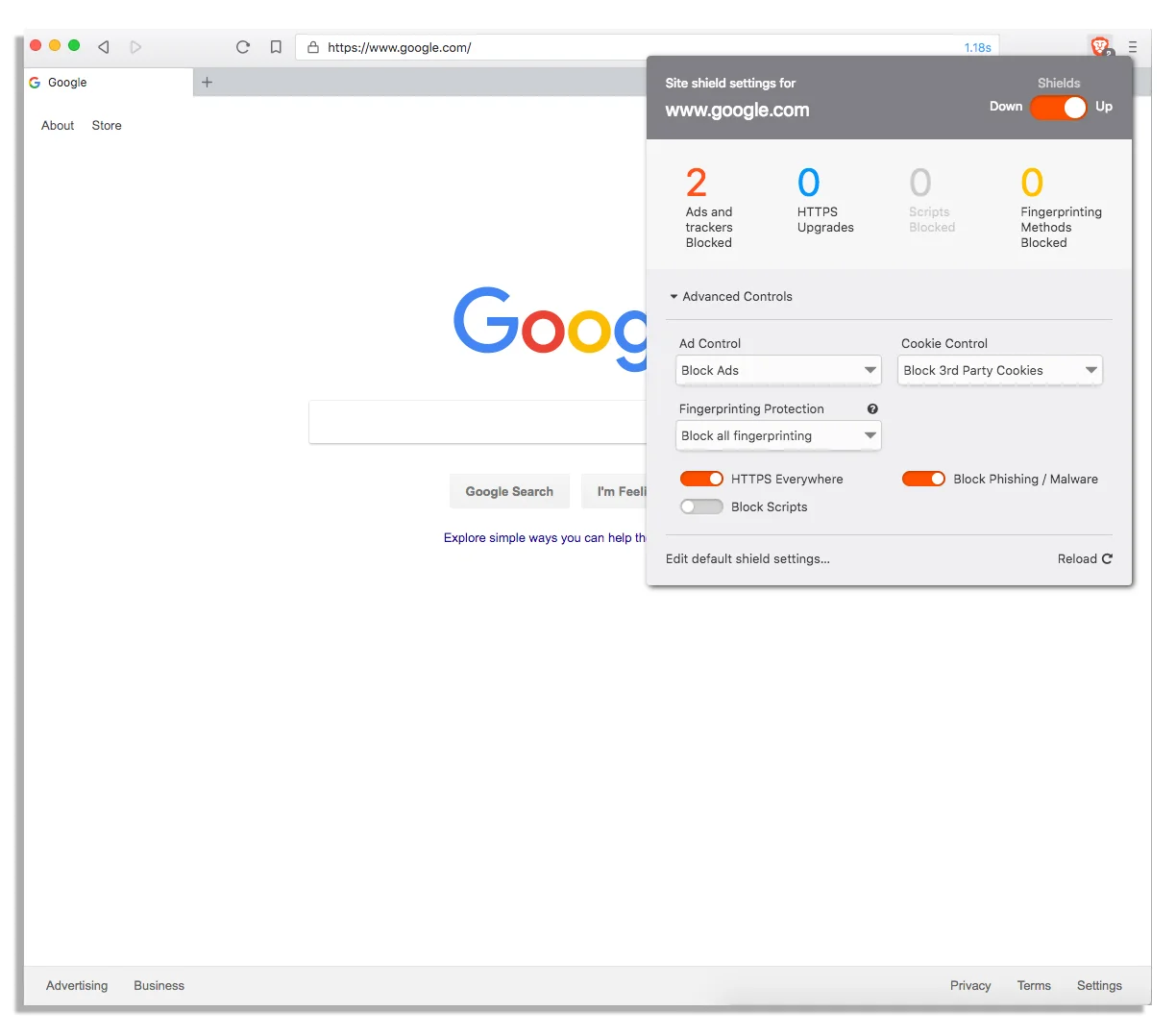Viewport: 1176px width, 1036px height.
Task: Open the hamburger menu icon
Action: (1133, 47)
